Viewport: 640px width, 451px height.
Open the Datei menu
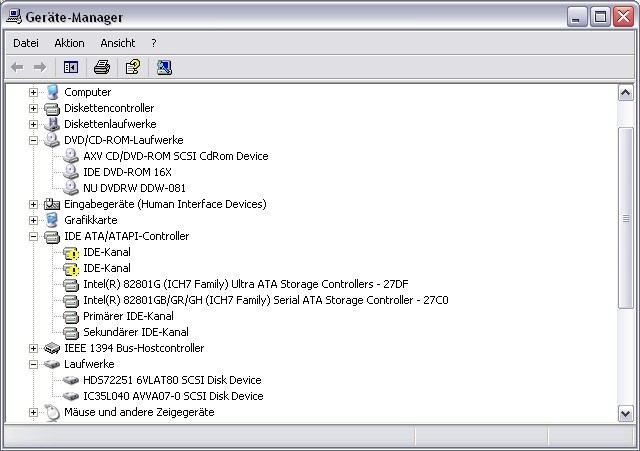(26, 43)
